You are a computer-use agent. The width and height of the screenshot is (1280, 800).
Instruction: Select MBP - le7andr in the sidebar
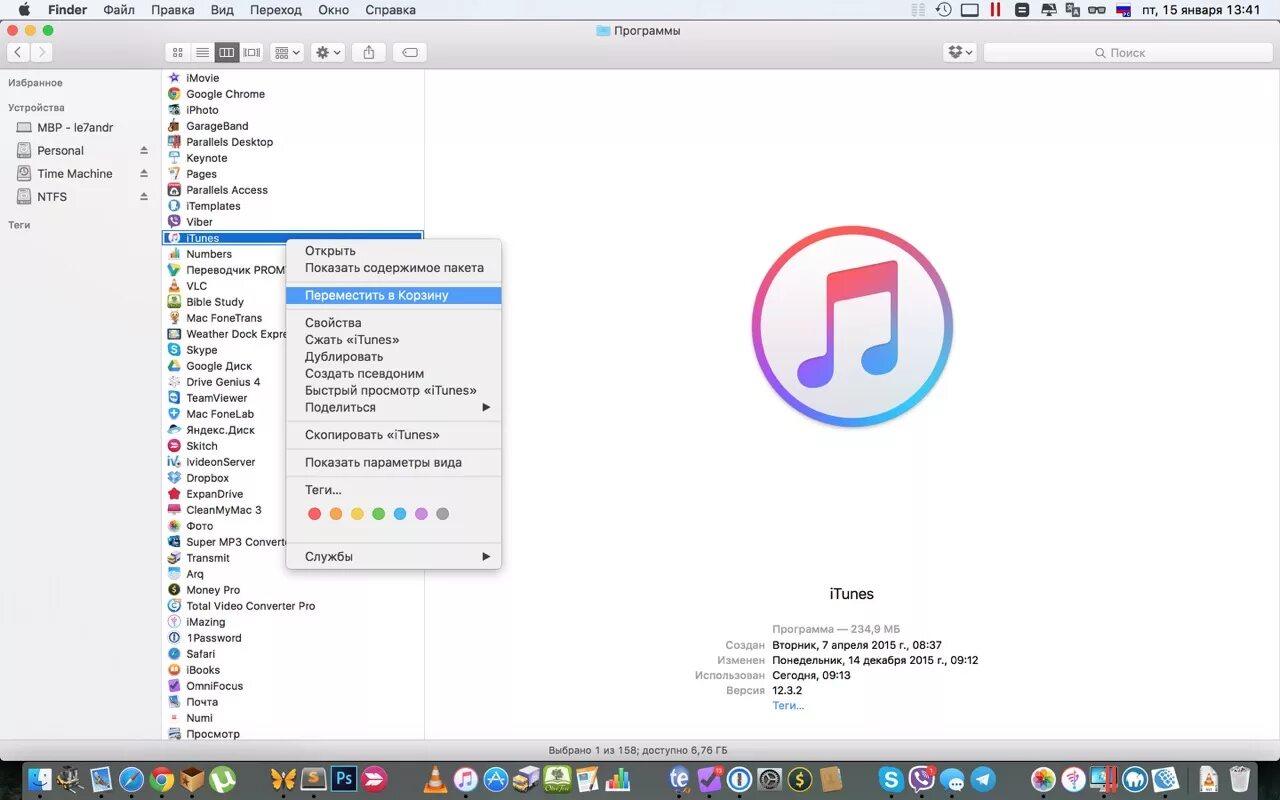pos(75,127)
